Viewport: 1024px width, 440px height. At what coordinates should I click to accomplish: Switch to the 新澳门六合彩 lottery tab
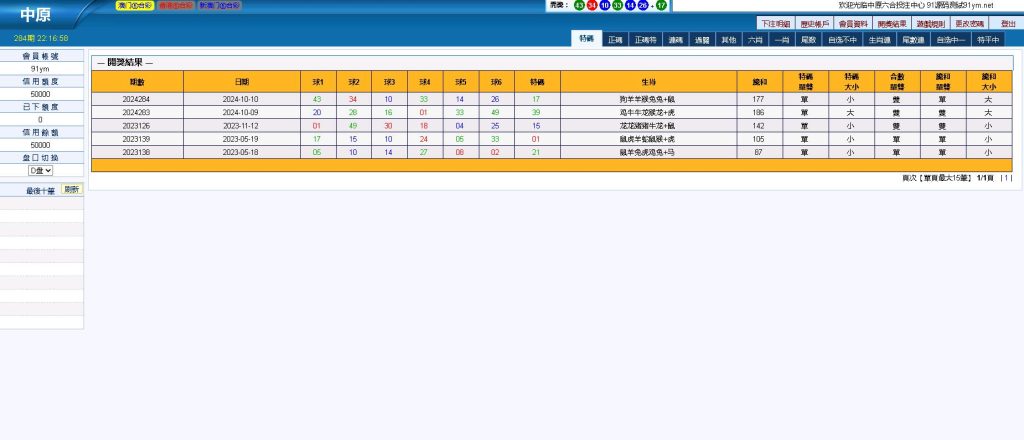point(220,6)
